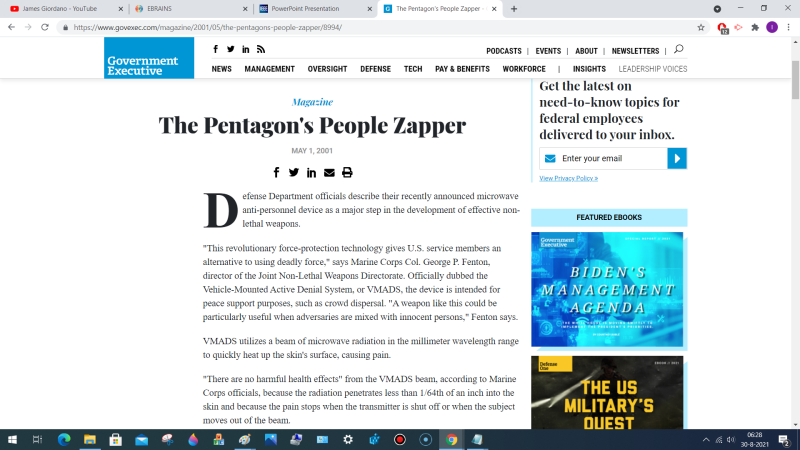Show hidden system tray icons chevron
This screenshot has height=450, width=800.
pyautogui.click(x=706, y=439)
